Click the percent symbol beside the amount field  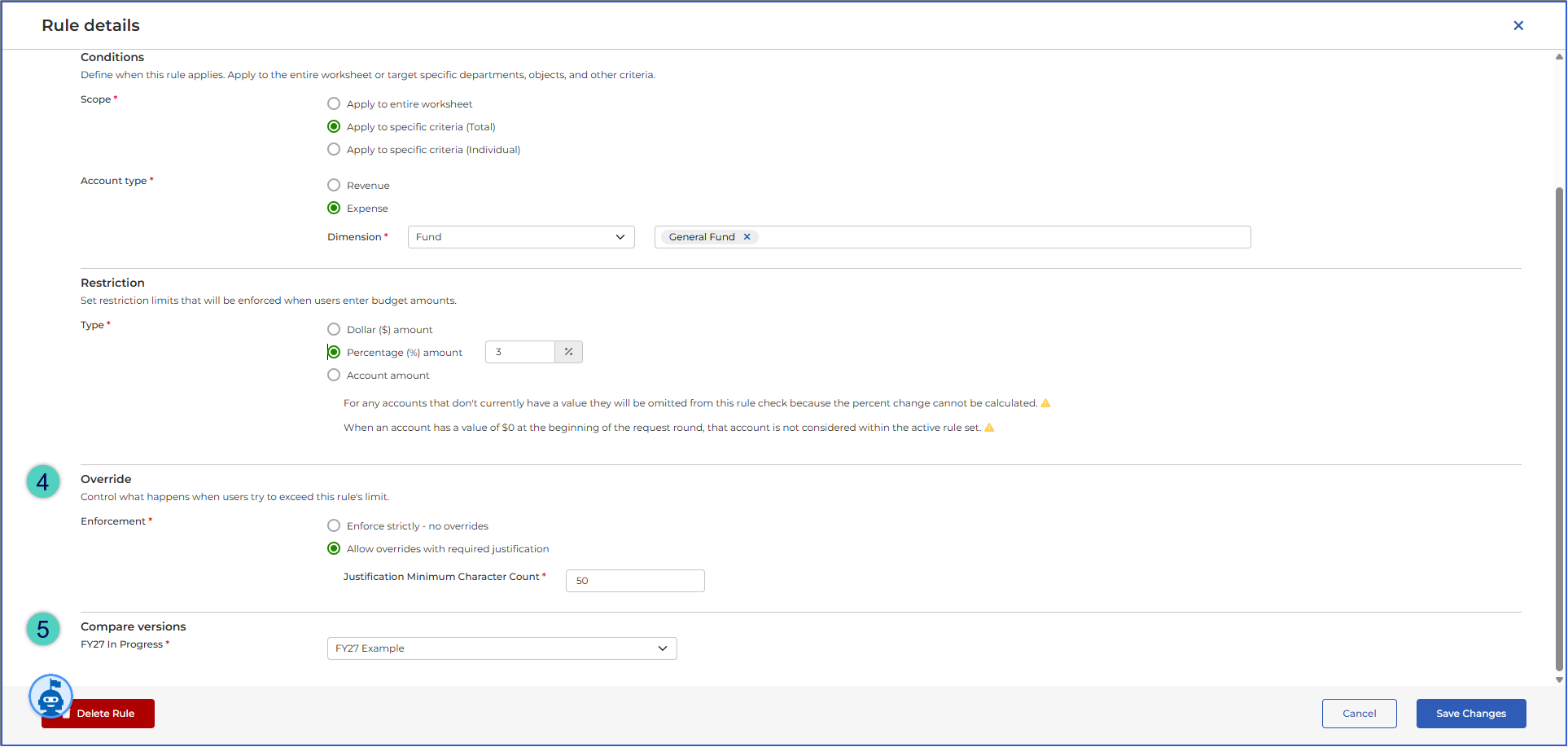click(x=568, y=352)
